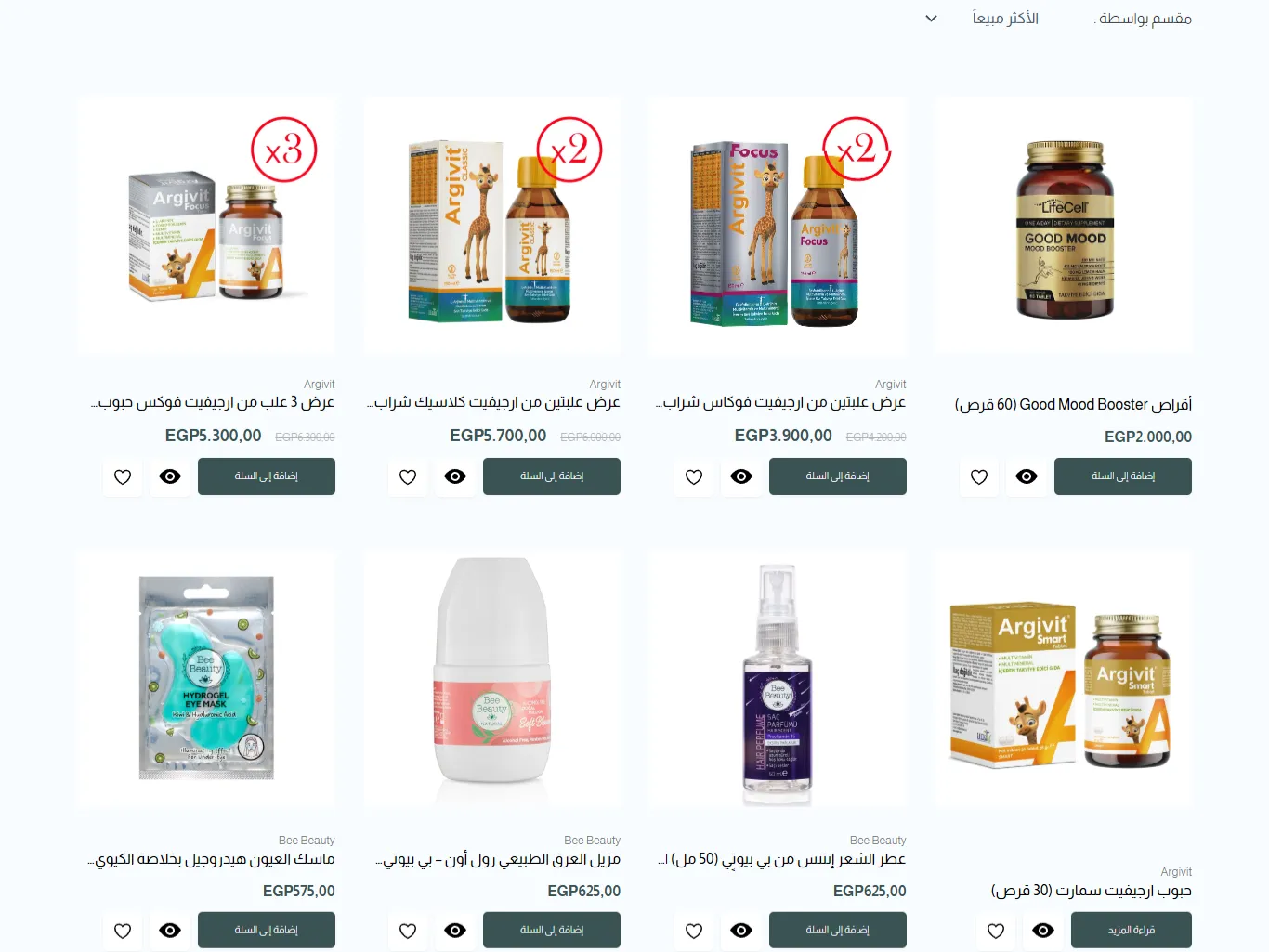1269x952 pixels.
Task: Select the الأكثر مبيعاً sort option
Action: [1005, 19]
